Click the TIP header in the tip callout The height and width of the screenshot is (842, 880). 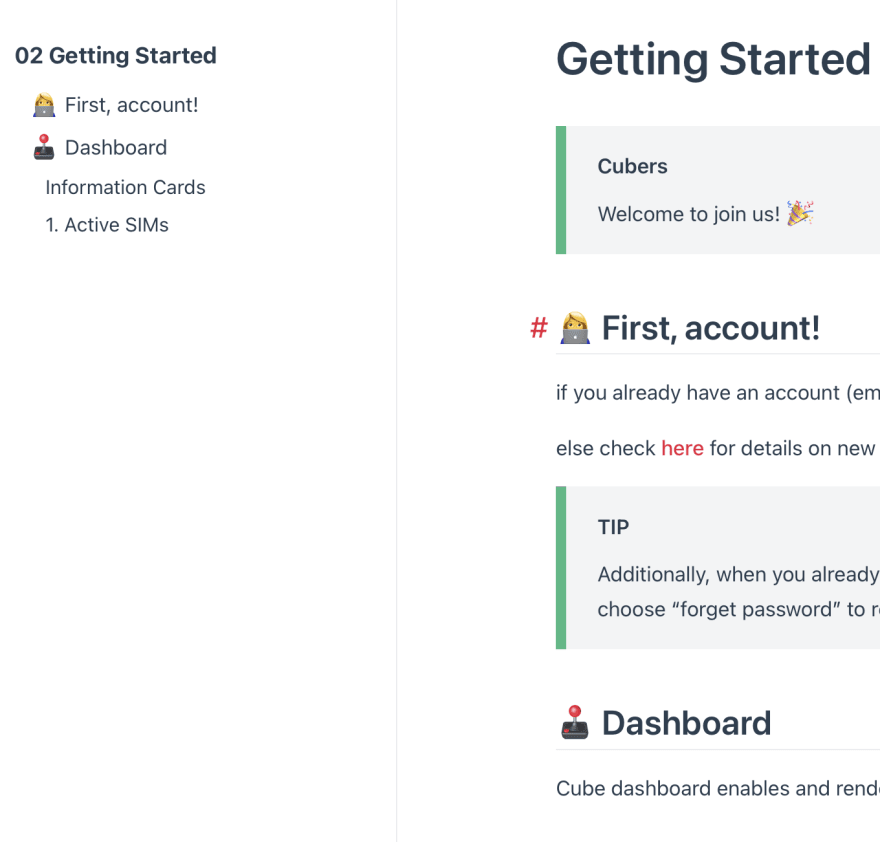pos(612,527)
